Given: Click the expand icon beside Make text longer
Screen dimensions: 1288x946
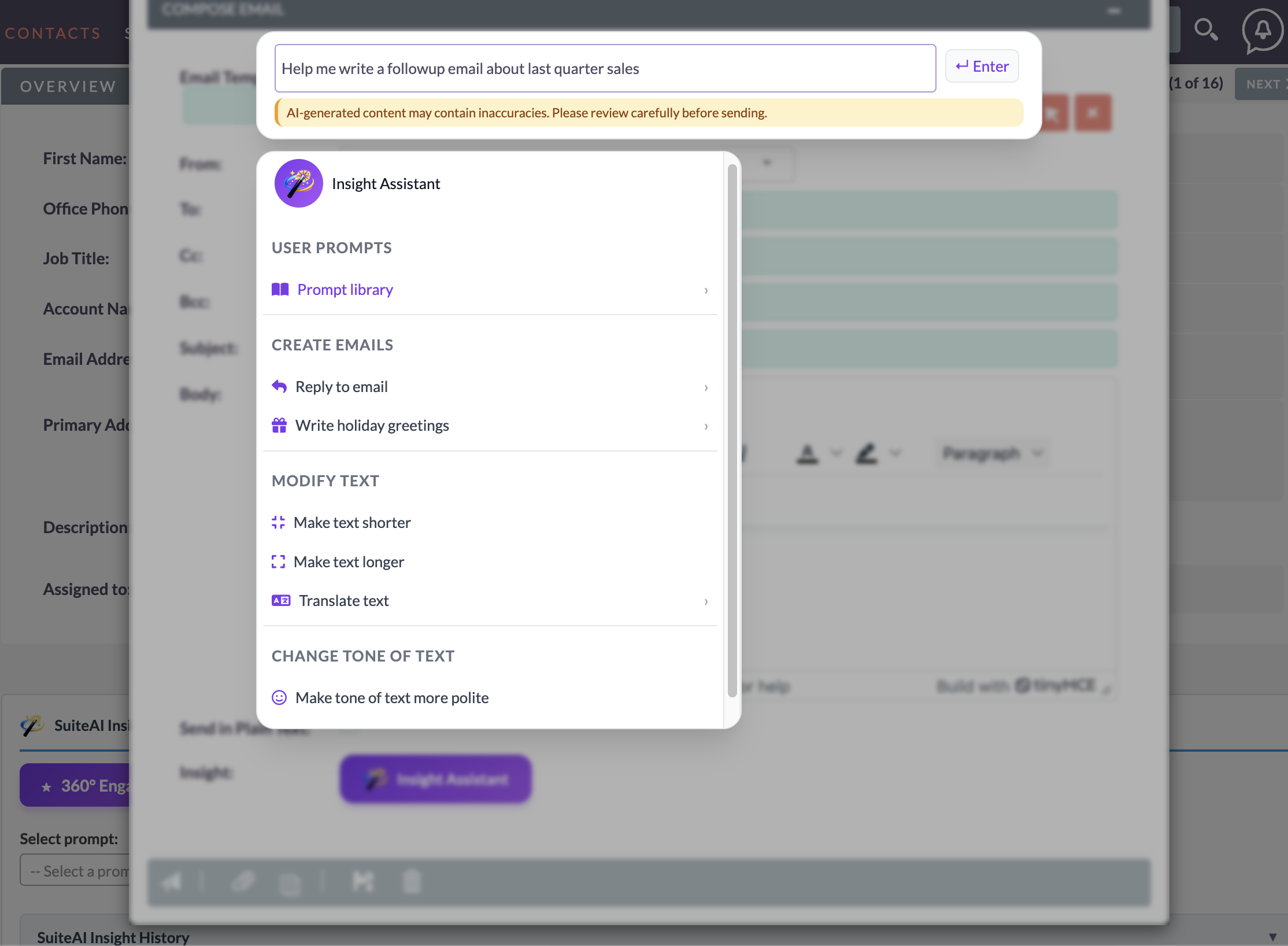Looking at the screenshot, I should click(x=279, y=561).
